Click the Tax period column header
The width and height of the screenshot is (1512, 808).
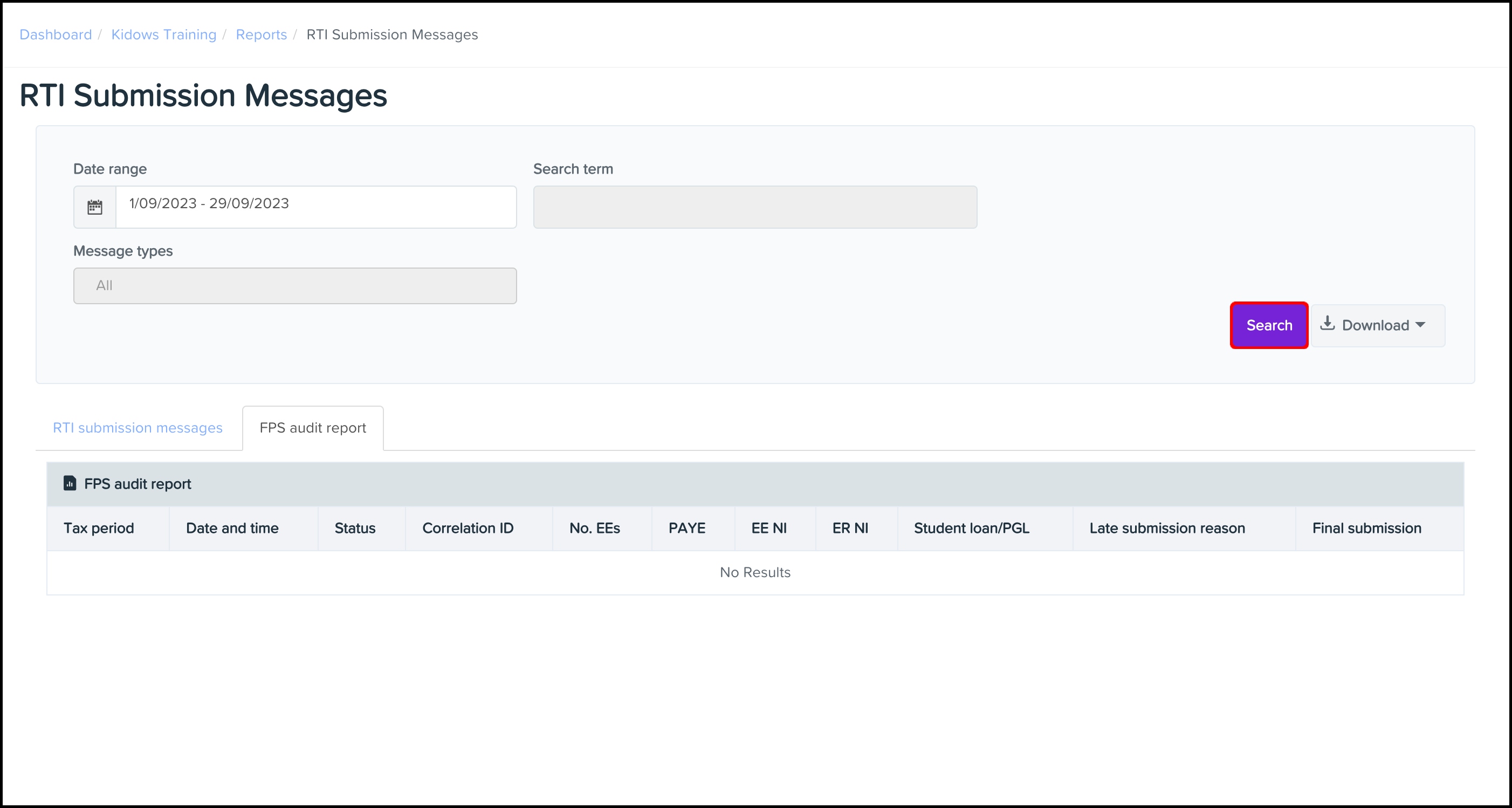[99, 529]
